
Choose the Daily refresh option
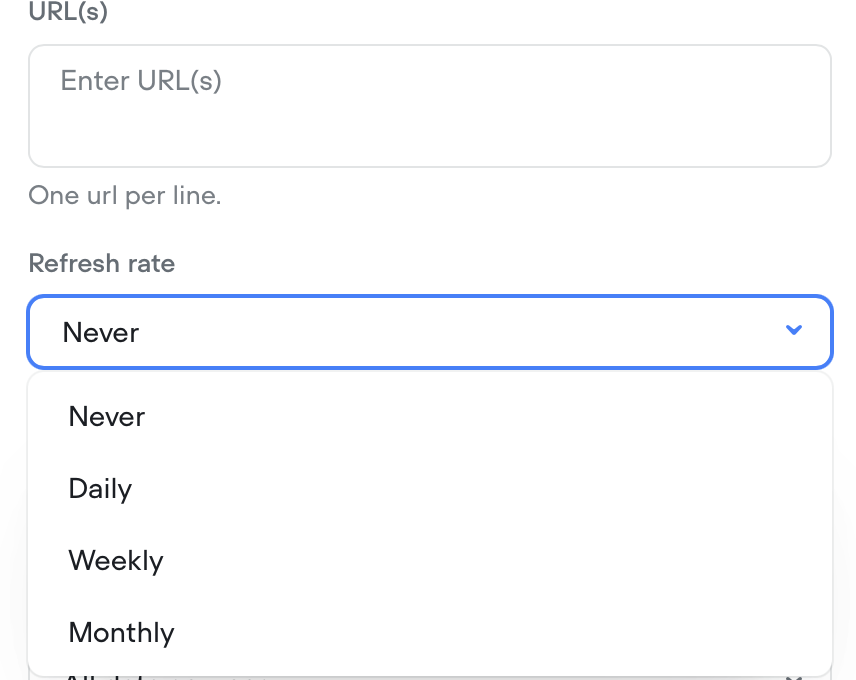[x=100, y=488]
